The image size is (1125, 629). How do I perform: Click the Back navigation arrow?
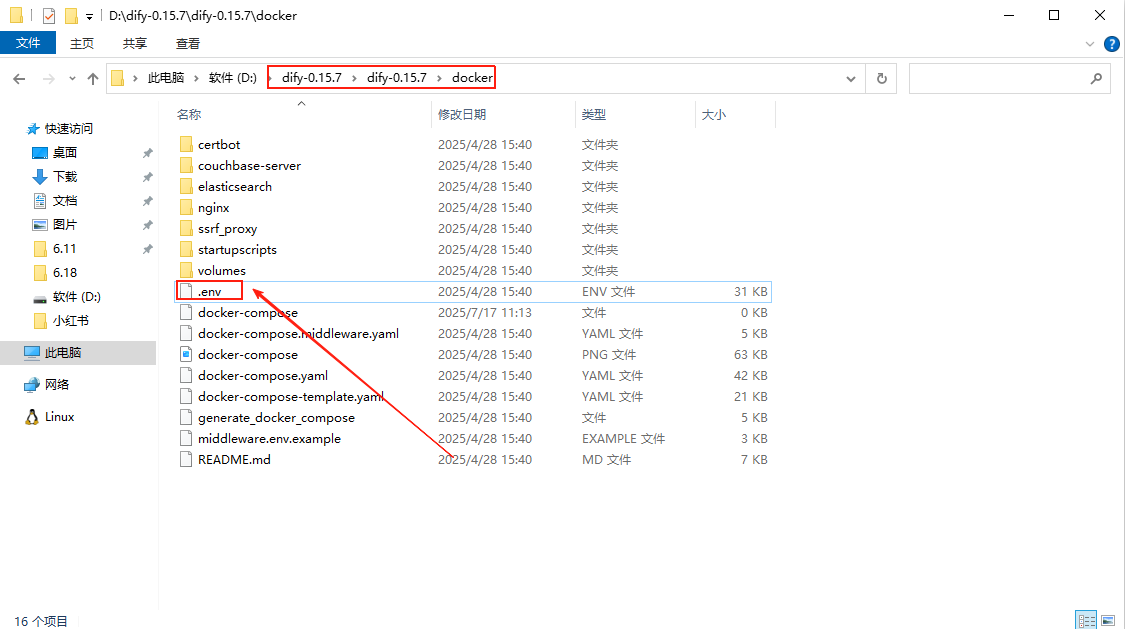coord(20,78)
